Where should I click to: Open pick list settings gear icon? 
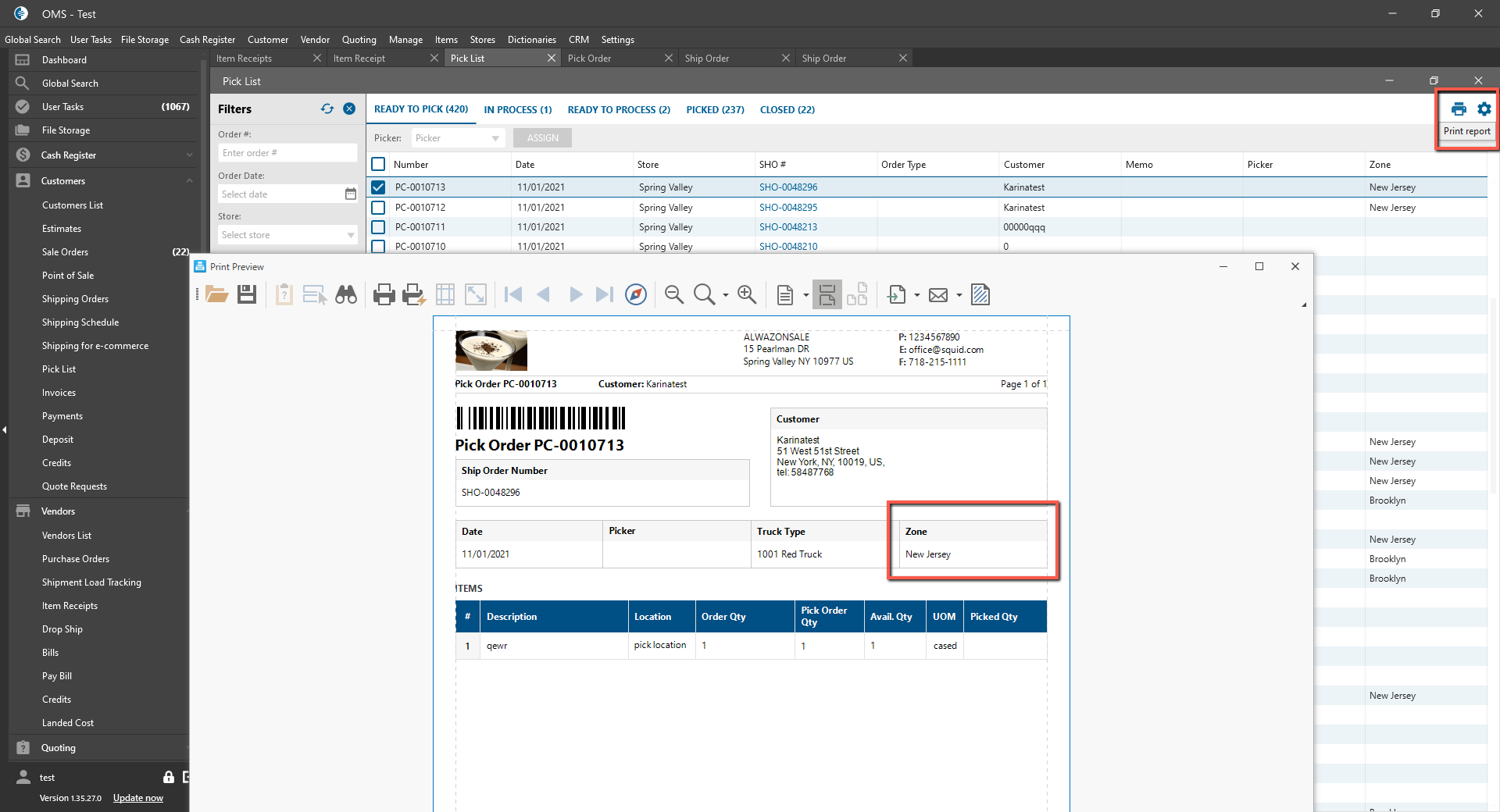pyautogui.click(x=1484, y=109)
